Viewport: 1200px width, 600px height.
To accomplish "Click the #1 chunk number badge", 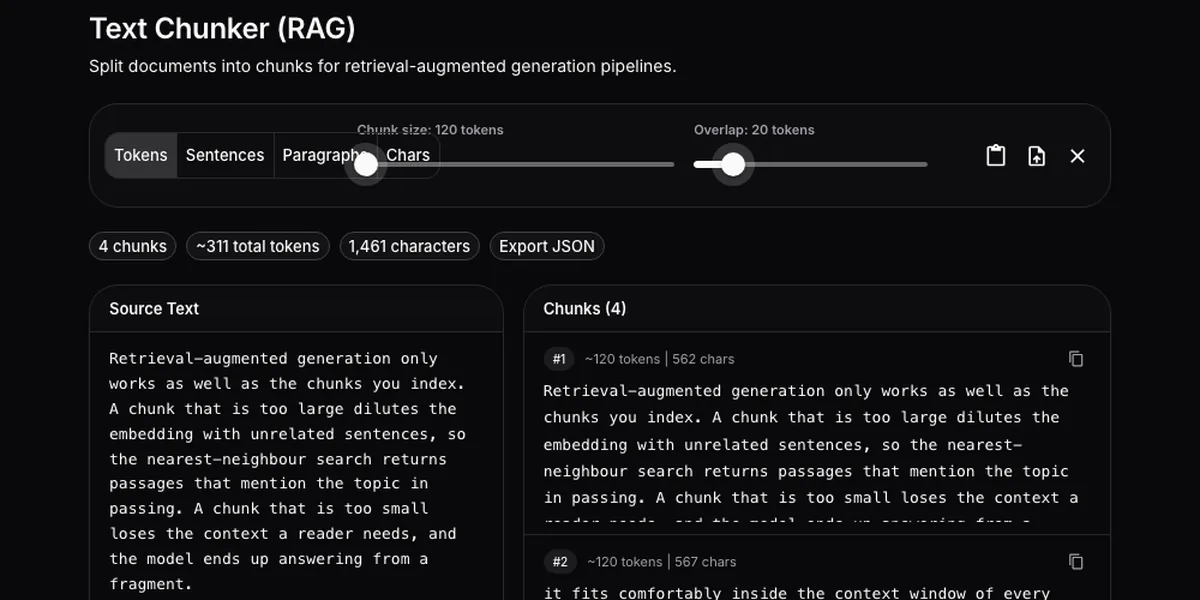I will [559, 359].
